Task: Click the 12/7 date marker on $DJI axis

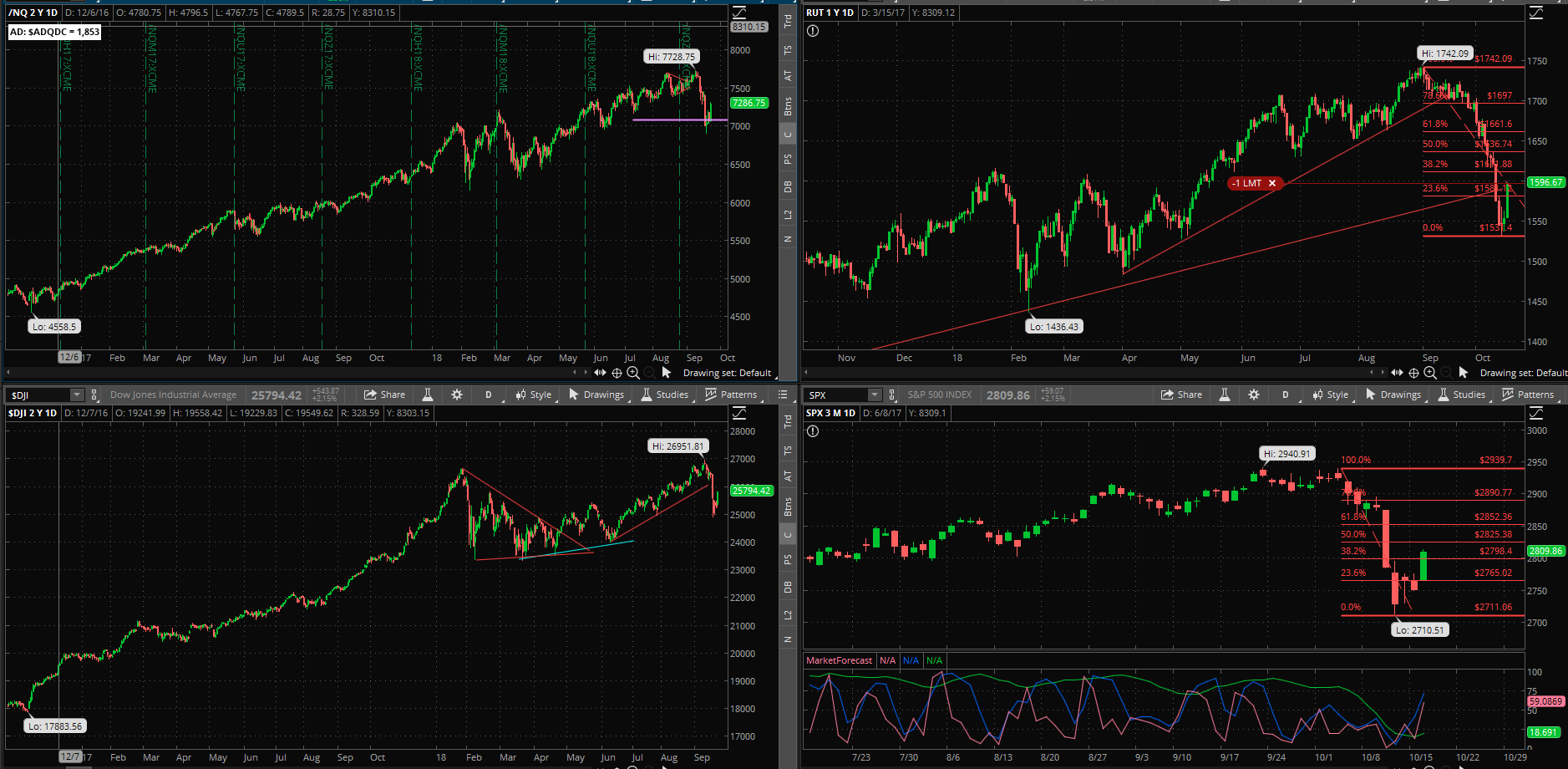Action: point(70,756)
